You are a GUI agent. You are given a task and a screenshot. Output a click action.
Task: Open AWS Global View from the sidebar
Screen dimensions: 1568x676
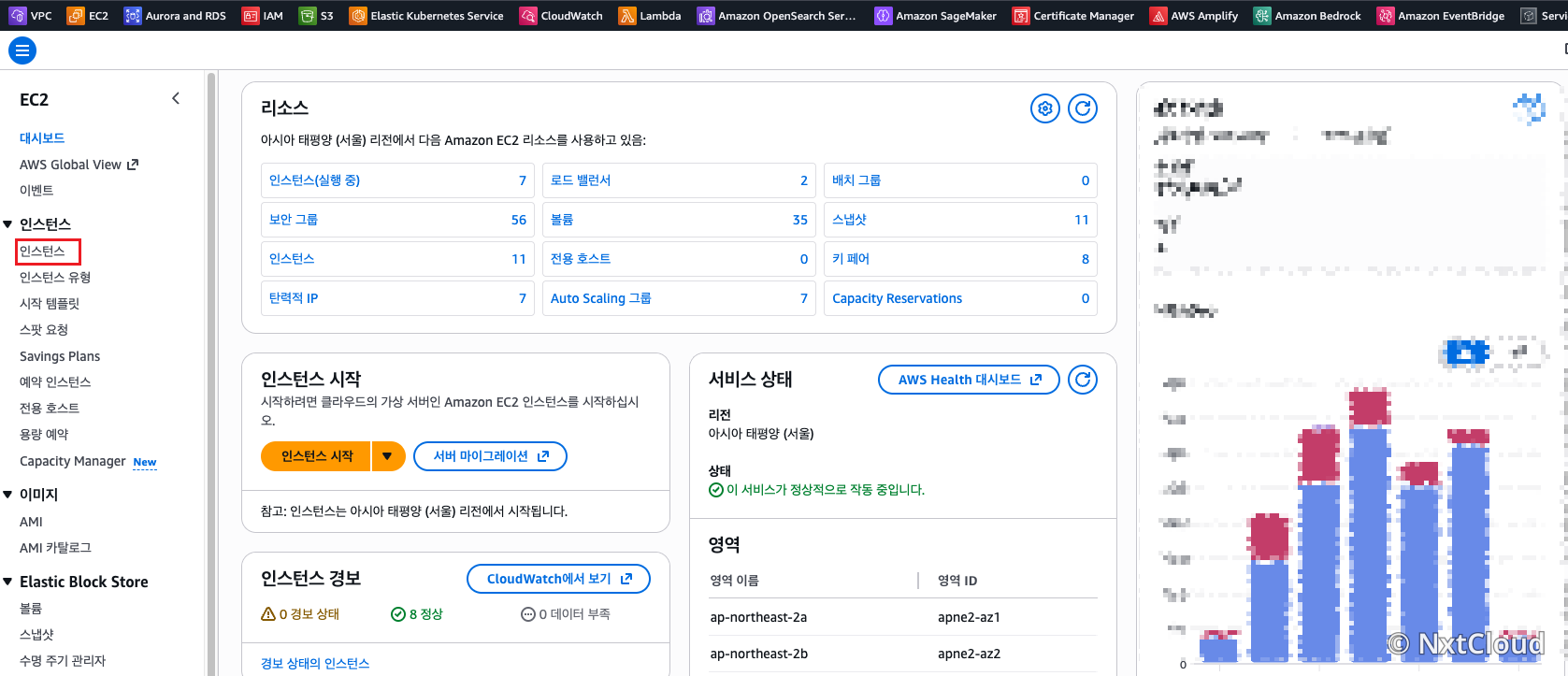click(x=79, y=165)
